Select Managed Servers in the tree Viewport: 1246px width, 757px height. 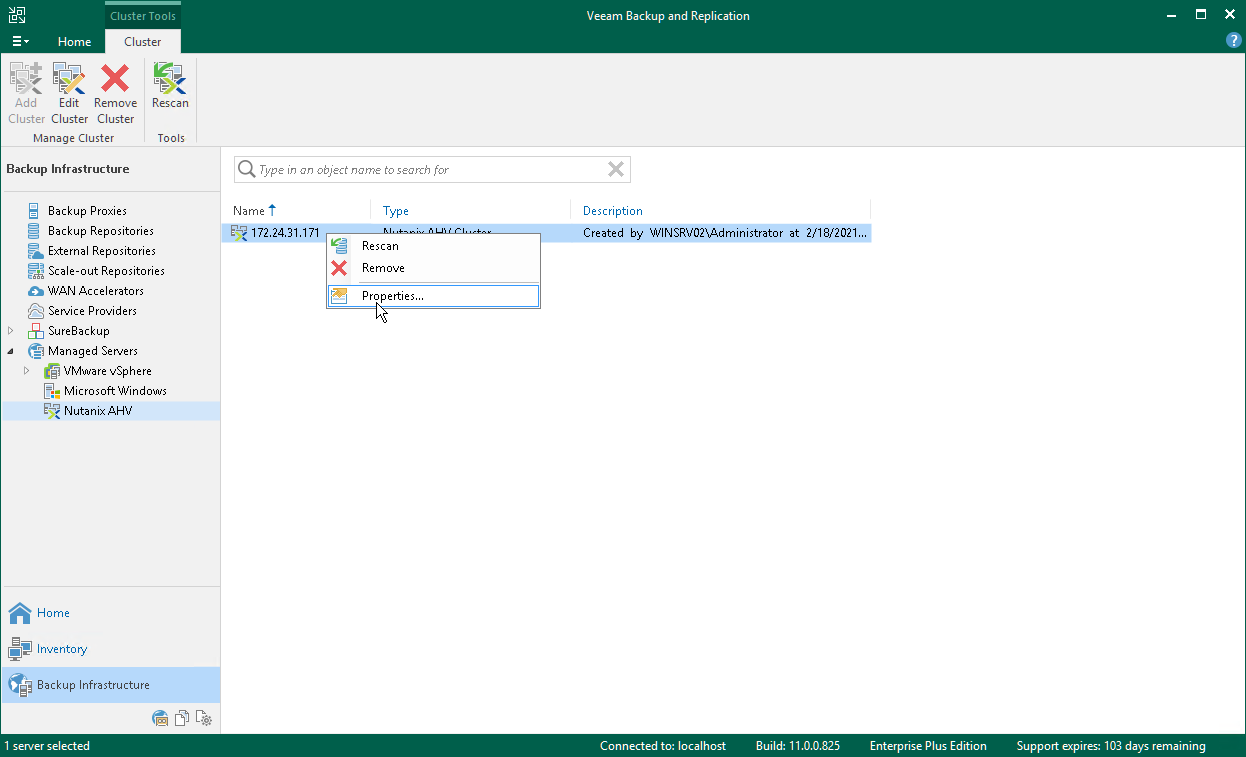coord(93,351)
